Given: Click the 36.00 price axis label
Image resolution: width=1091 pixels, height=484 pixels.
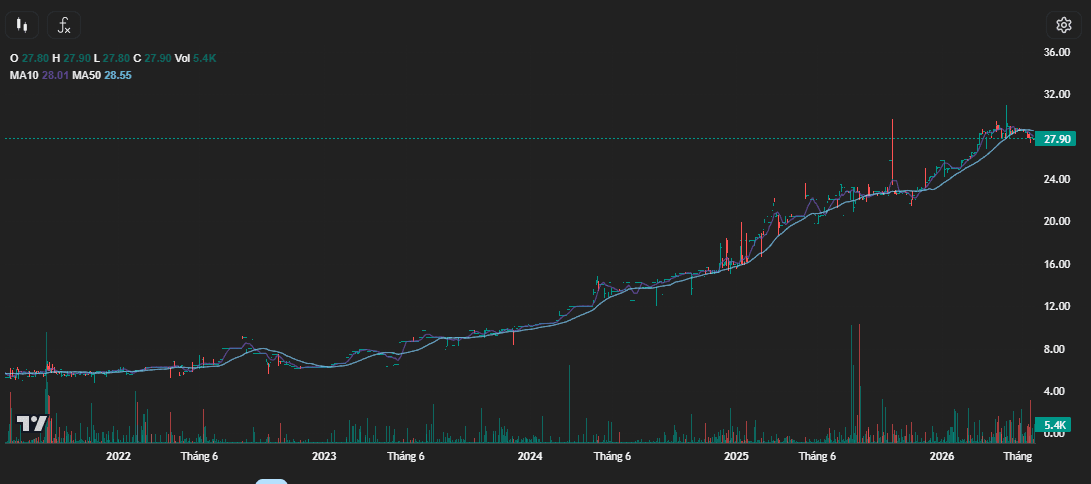Looking at the screenshot, I should pos(1057,52).
